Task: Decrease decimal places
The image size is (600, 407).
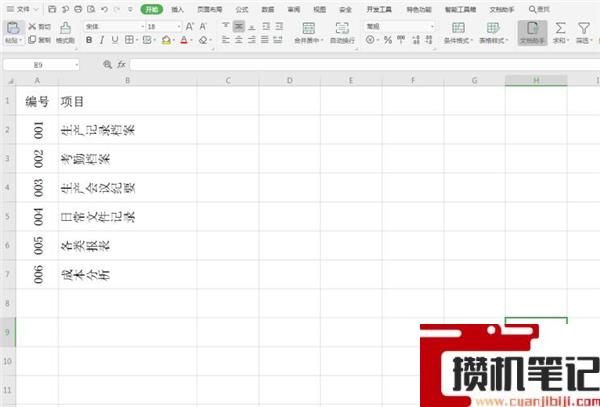Action: 429,39
